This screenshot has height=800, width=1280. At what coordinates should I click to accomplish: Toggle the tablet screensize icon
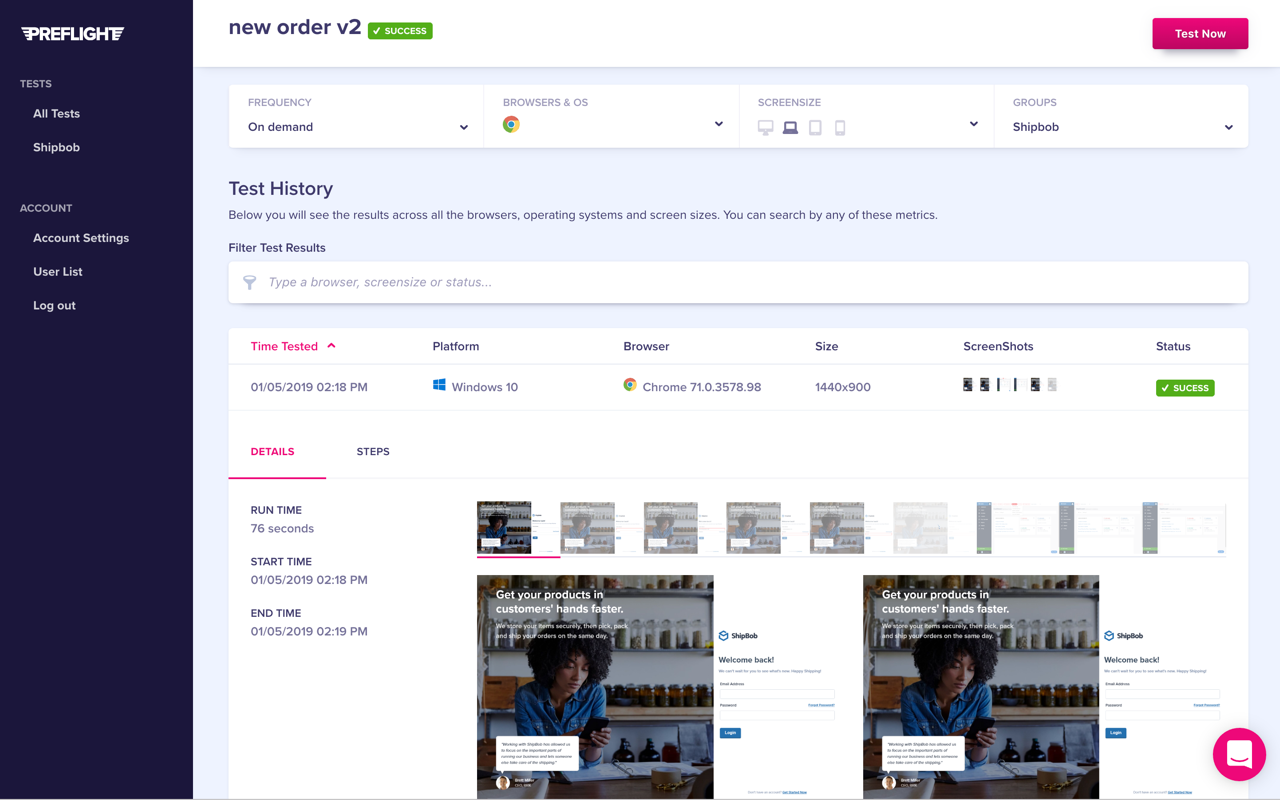coord(815,128)
